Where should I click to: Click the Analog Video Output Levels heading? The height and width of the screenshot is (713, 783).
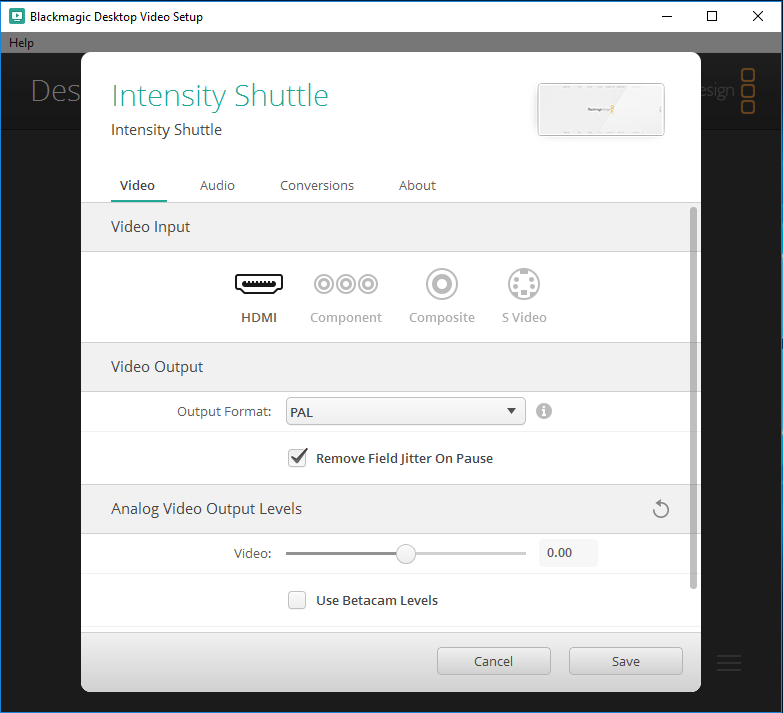[x=206, y=509]
